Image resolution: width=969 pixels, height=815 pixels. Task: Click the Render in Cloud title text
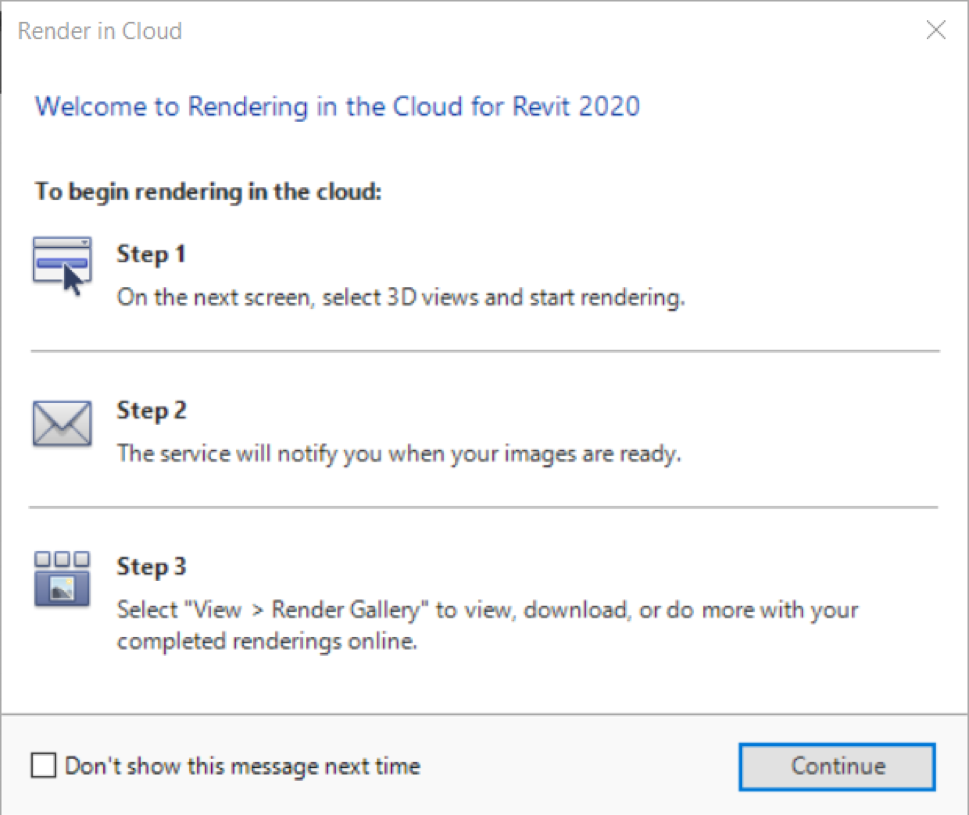coord(100,31)
